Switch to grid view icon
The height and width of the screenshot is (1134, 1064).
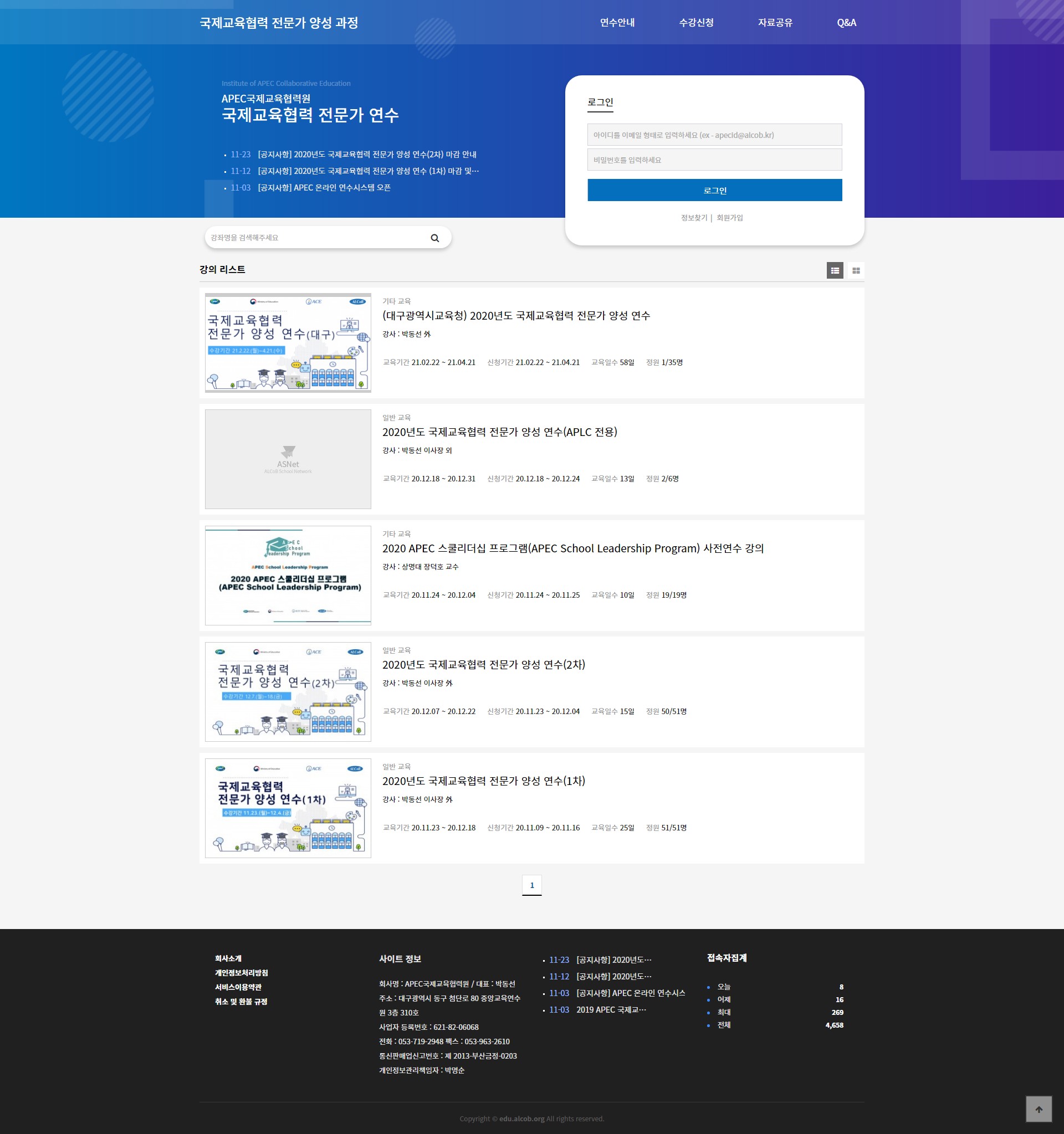[x=856, y=270]
